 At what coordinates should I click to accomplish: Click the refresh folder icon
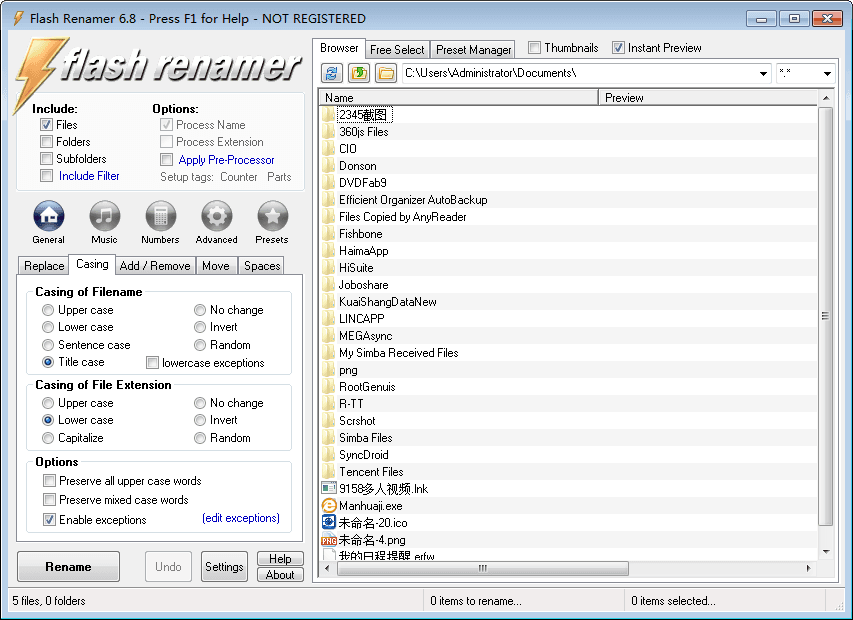[x=332, y=73]
